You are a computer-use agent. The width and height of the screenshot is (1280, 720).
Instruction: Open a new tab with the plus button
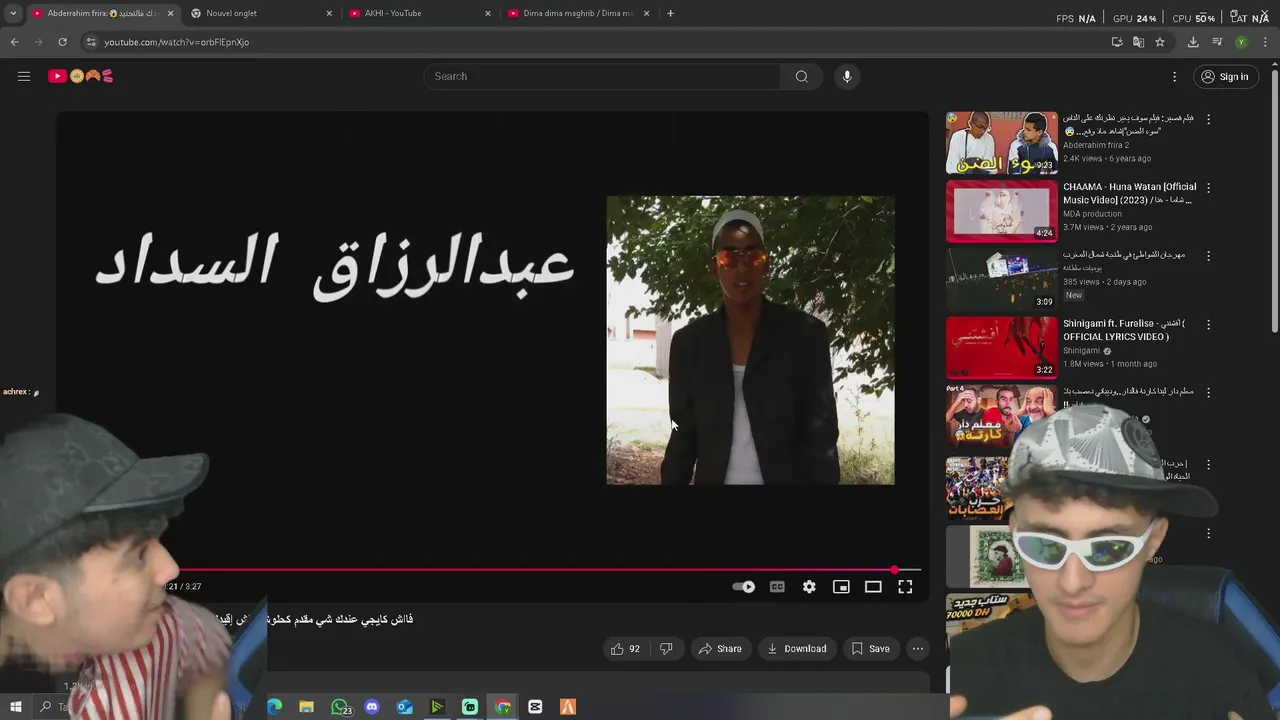click(670, 13)
